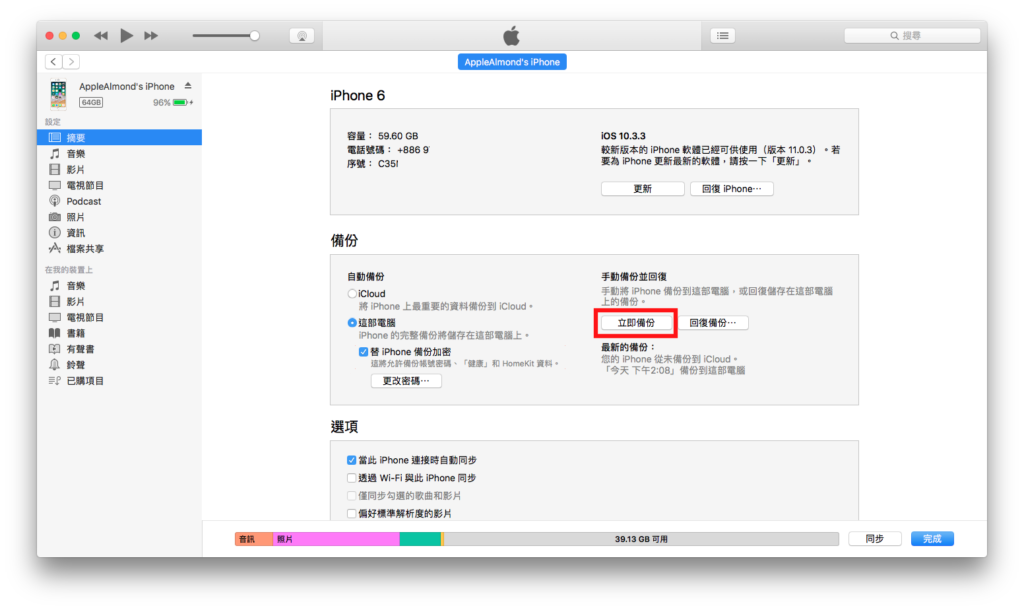Eject AppleAlmond's iPhone

point(188,86)
